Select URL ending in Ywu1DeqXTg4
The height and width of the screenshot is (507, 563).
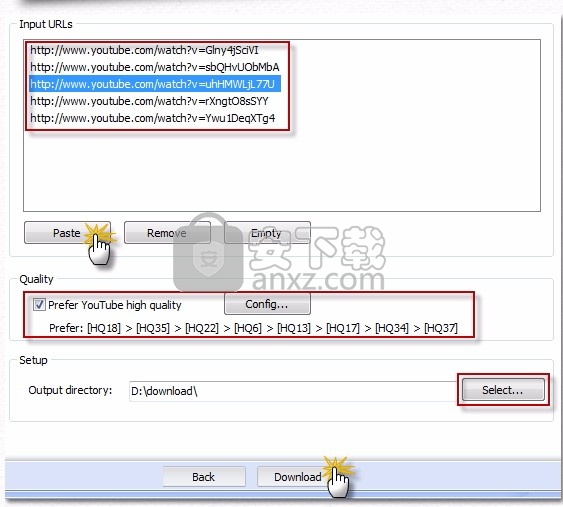tap(153, 118)
